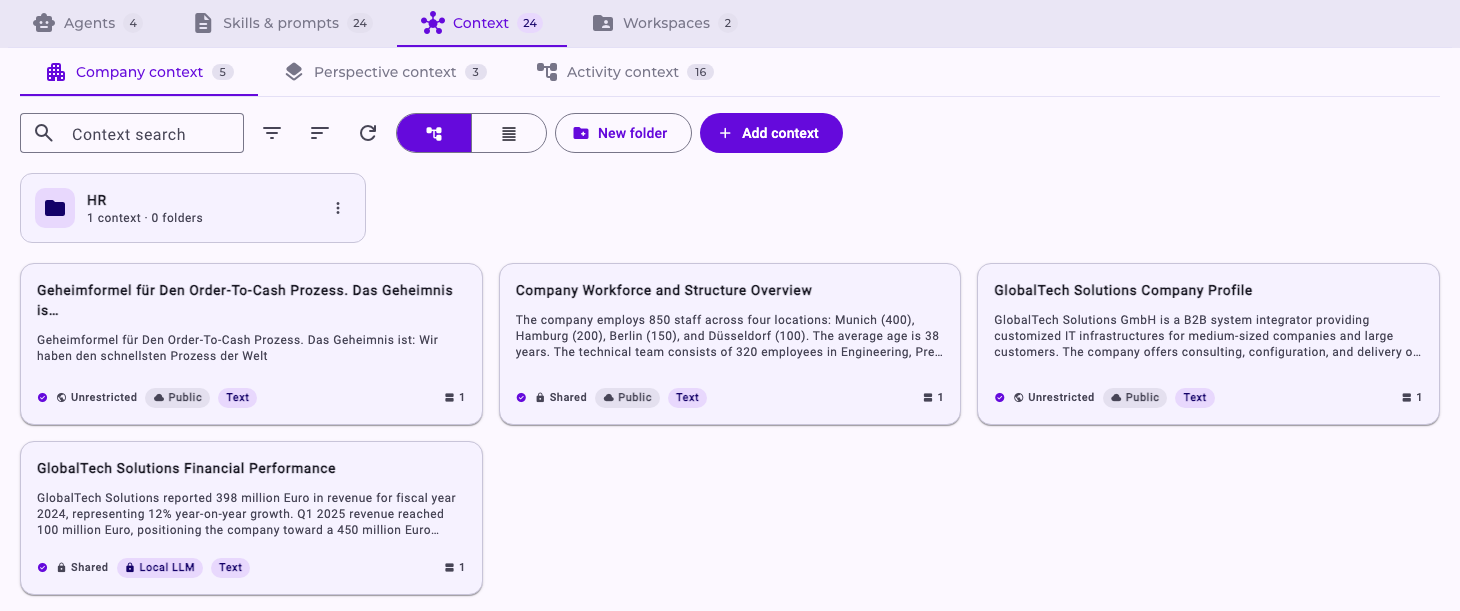Refresh the context list

click(x=368, y=133)
